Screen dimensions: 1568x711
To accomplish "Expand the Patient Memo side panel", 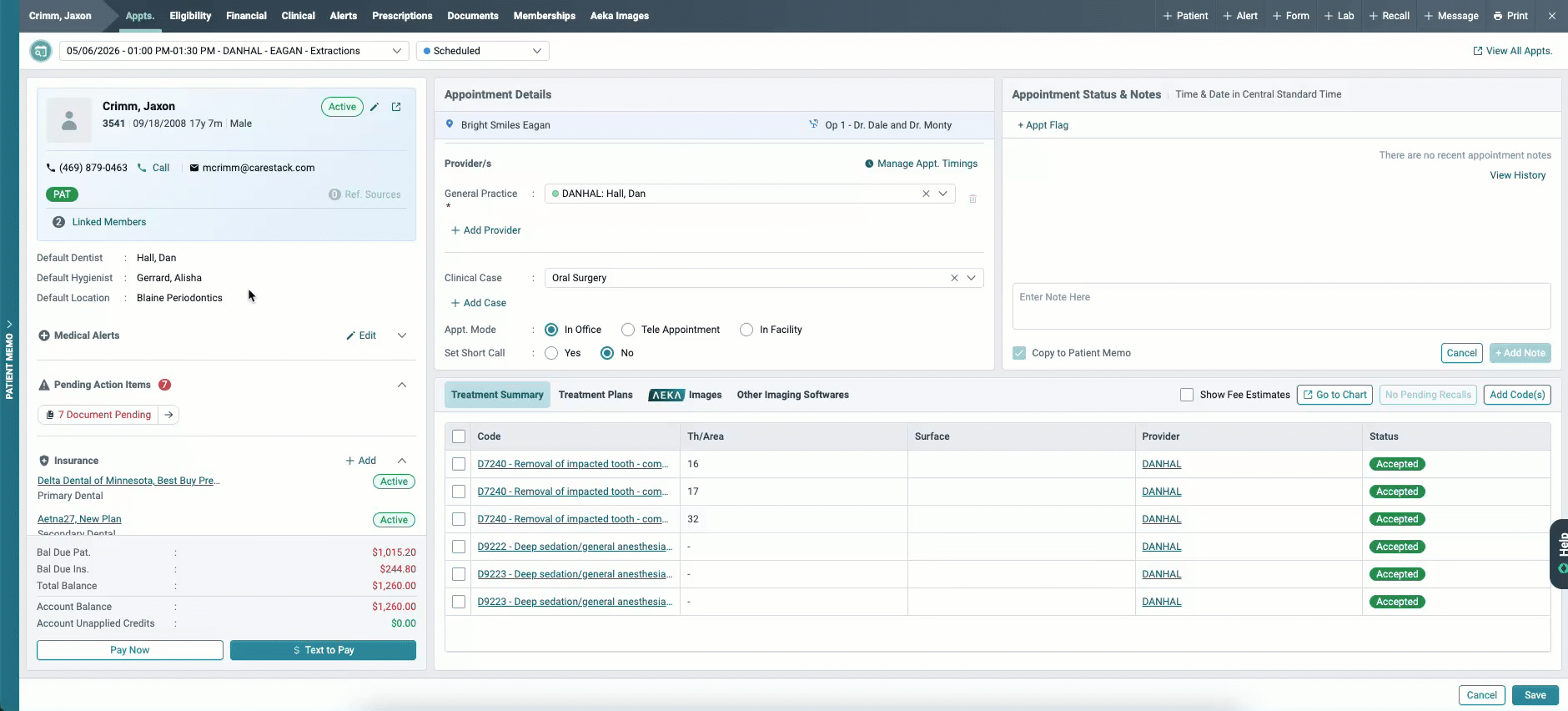I will [x=9, y=359].
